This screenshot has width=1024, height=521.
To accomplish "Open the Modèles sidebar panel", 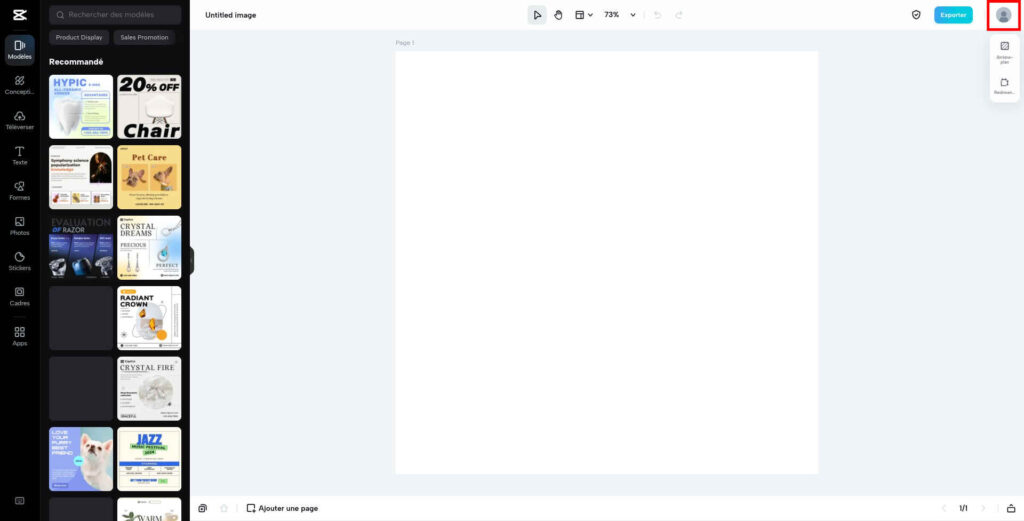I will click(x=20, y=50).
